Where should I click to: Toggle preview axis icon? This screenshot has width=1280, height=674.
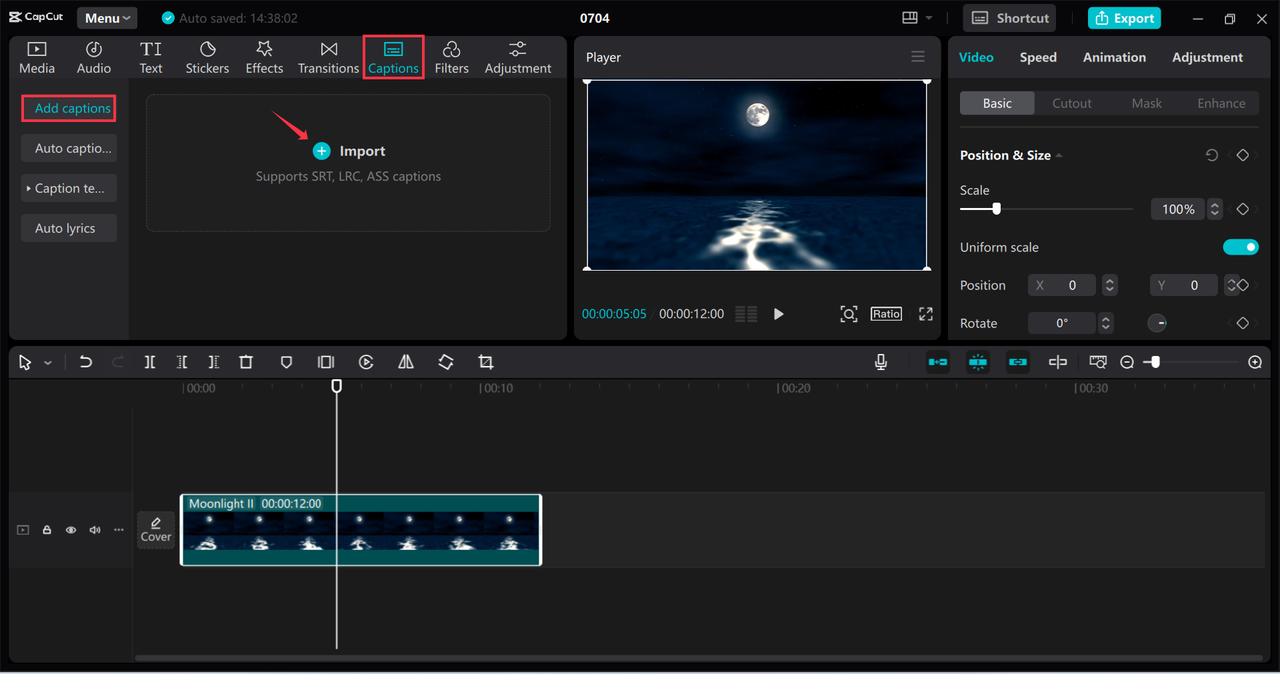(x=1058, y=362)
